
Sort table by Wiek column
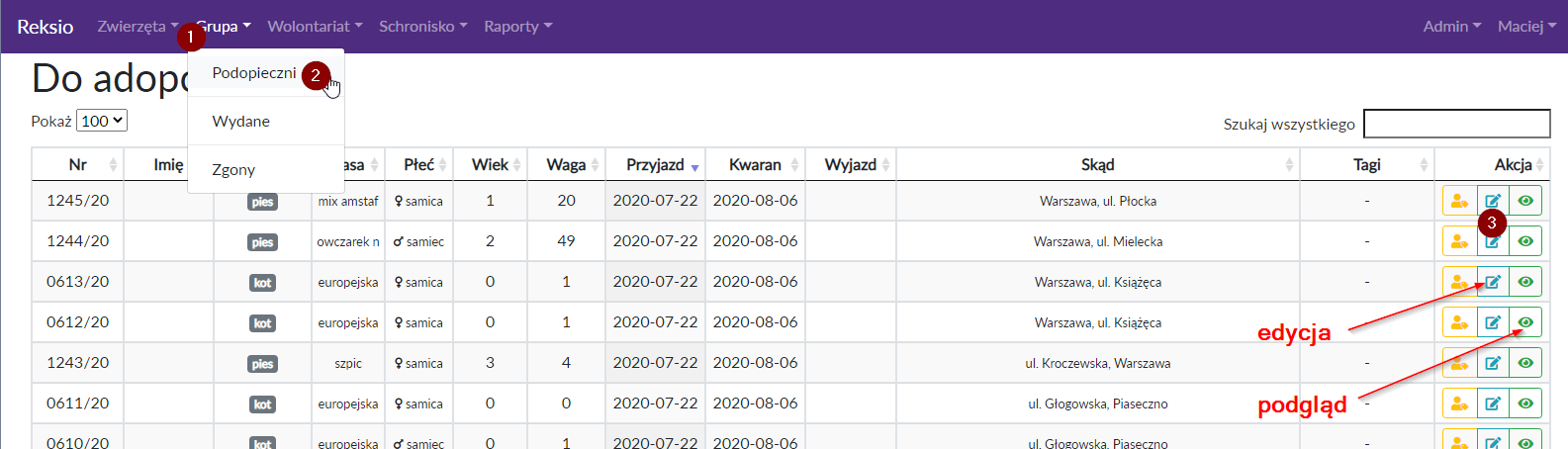tap(490, 164)
